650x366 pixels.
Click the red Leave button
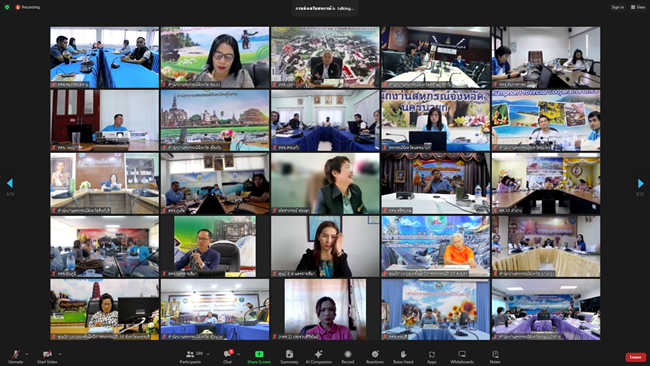635,357
